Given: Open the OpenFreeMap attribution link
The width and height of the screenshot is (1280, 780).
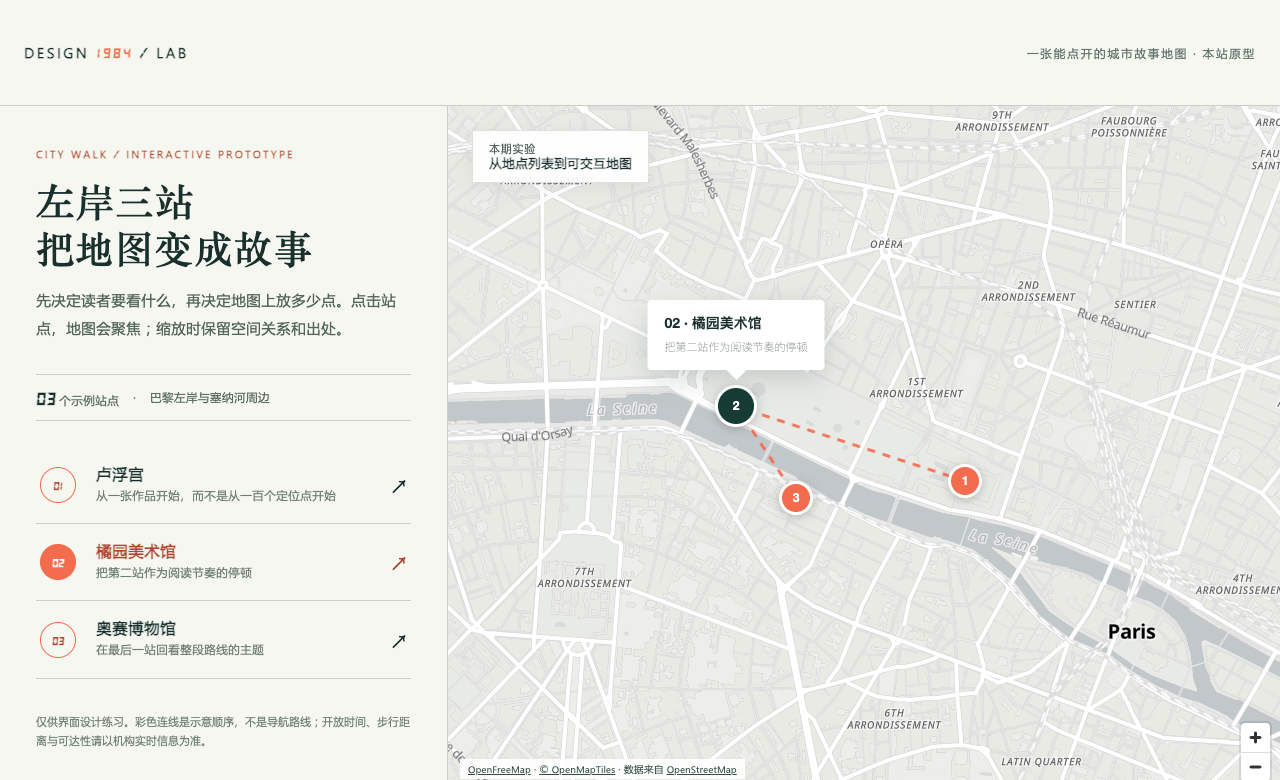Looking at the screenshot, I should tap(499, 770).
